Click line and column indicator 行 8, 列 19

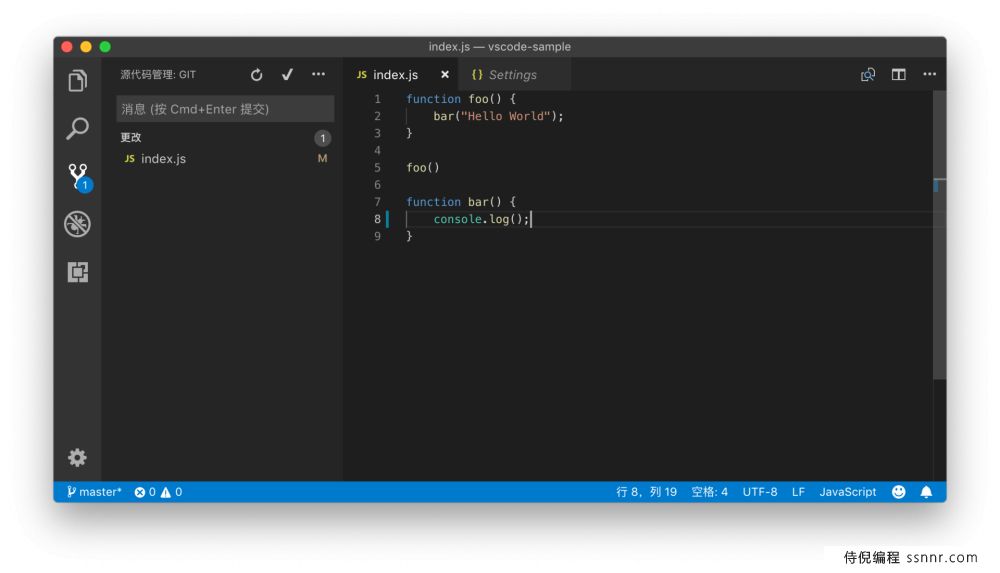(x=646, y=492)
